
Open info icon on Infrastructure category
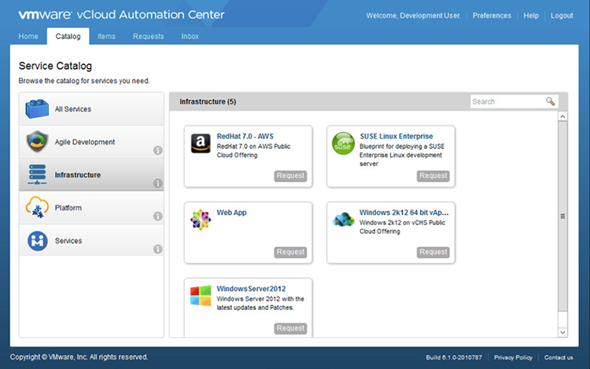158,183
